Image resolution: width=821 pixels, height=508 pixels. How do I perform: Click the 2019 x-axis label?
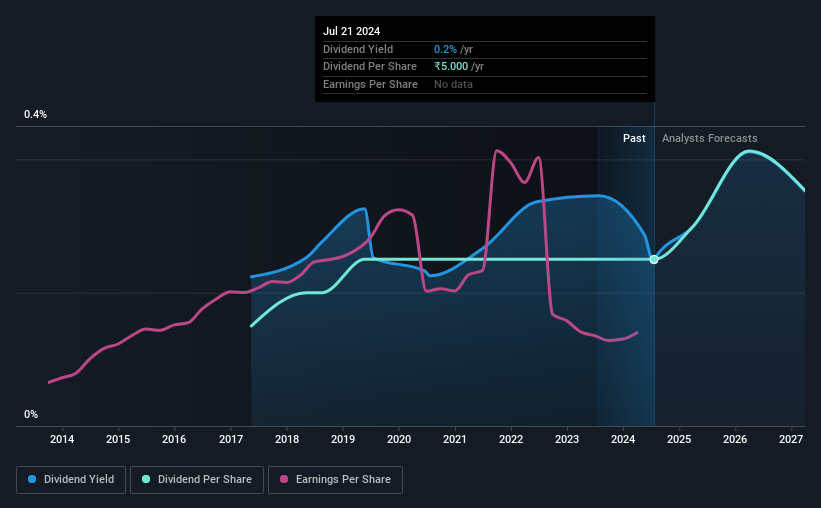[x=343, y=439]
